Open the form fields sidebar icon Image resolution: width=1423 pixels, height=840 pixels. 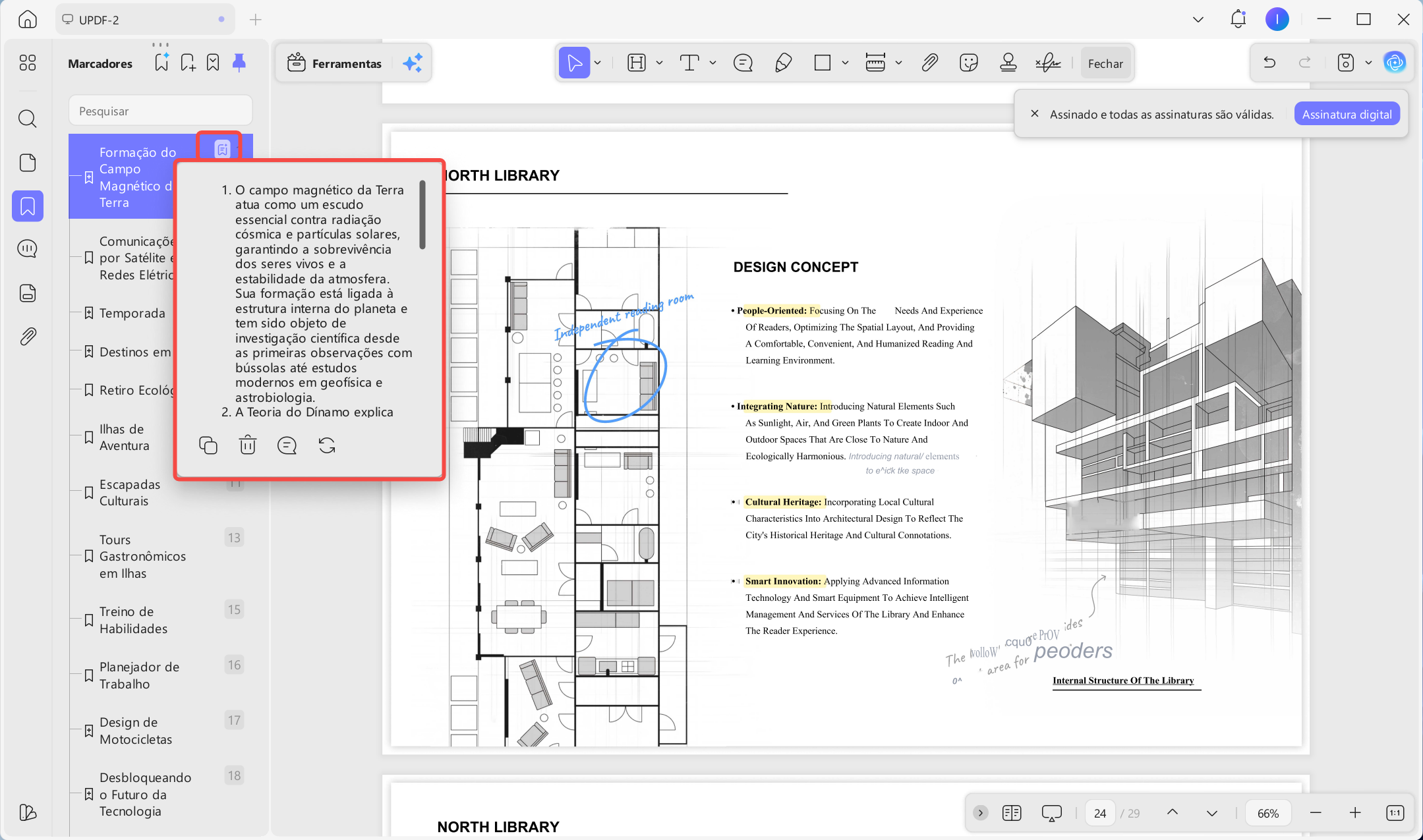28,293
